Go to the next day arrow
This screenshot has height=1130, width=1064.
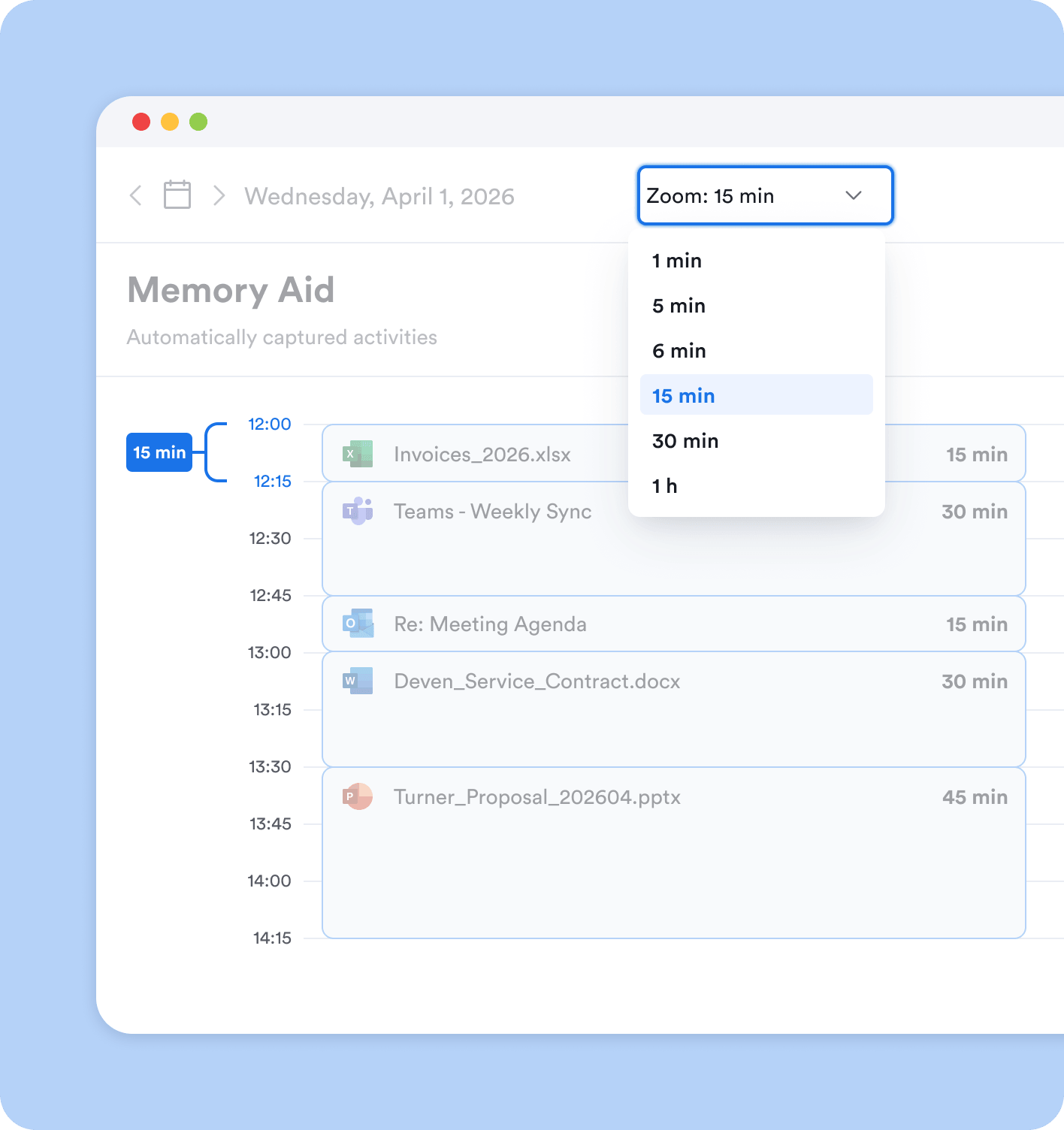pyautogui.click(x=219, y=195)
